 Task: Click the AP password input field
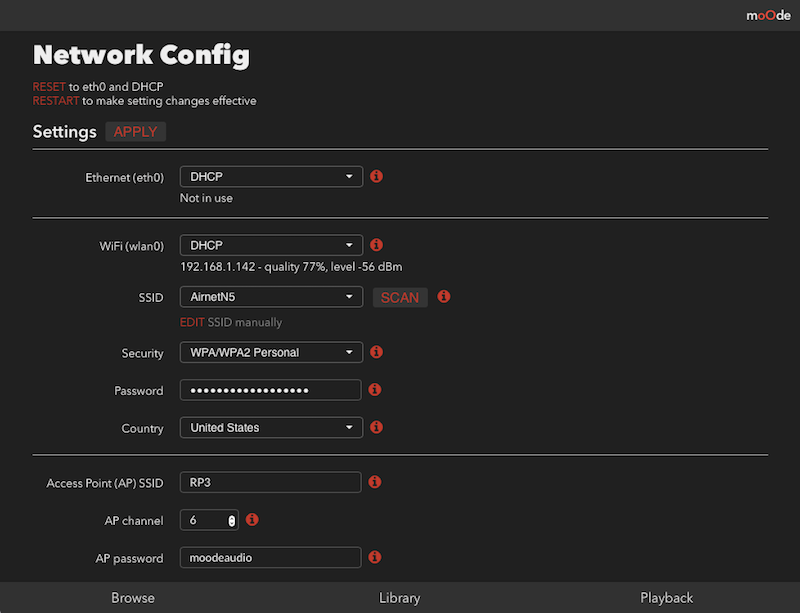270,558
